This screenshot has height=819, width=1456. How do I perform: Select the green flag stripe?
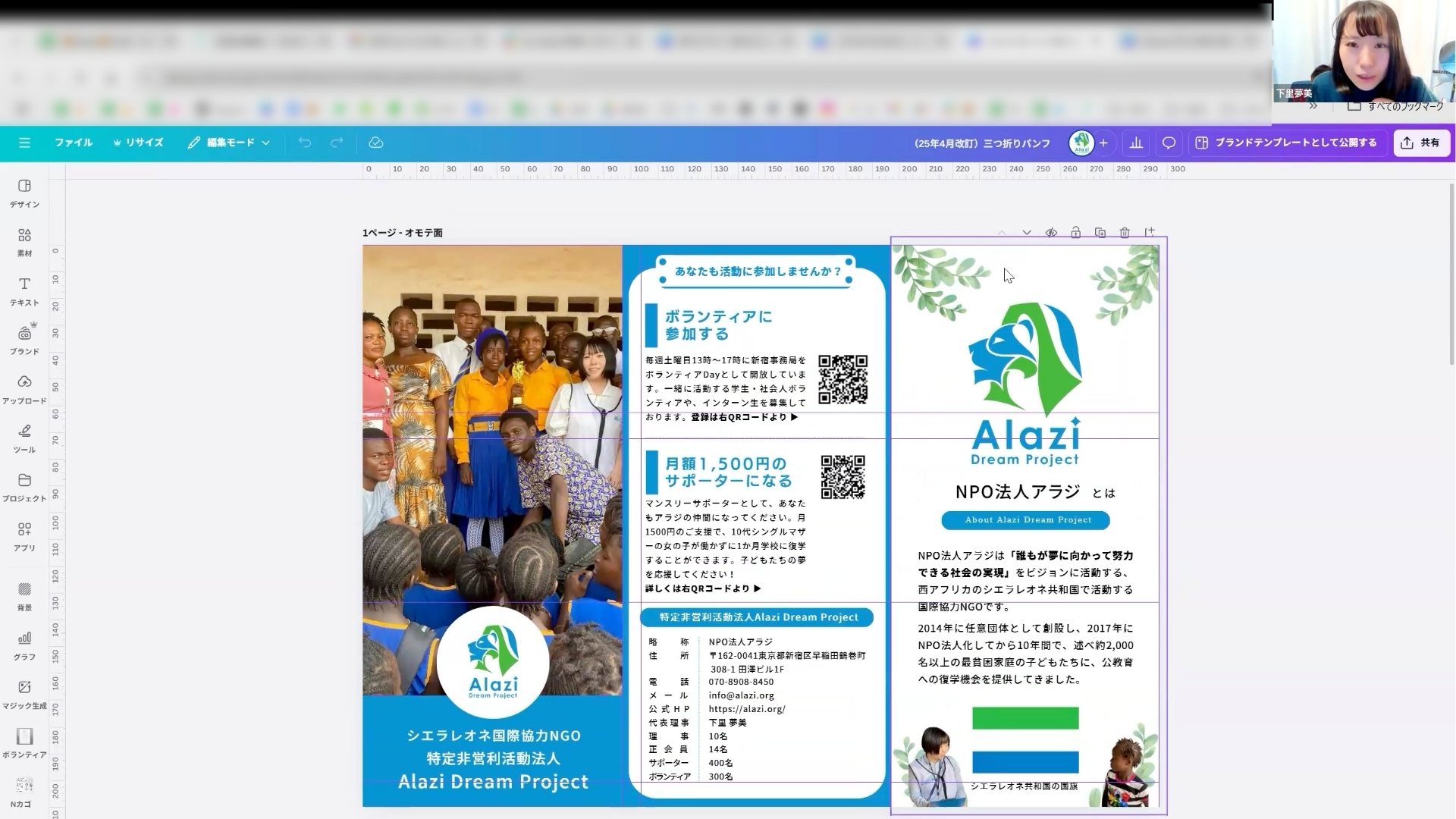click(x=1025, y=718)
